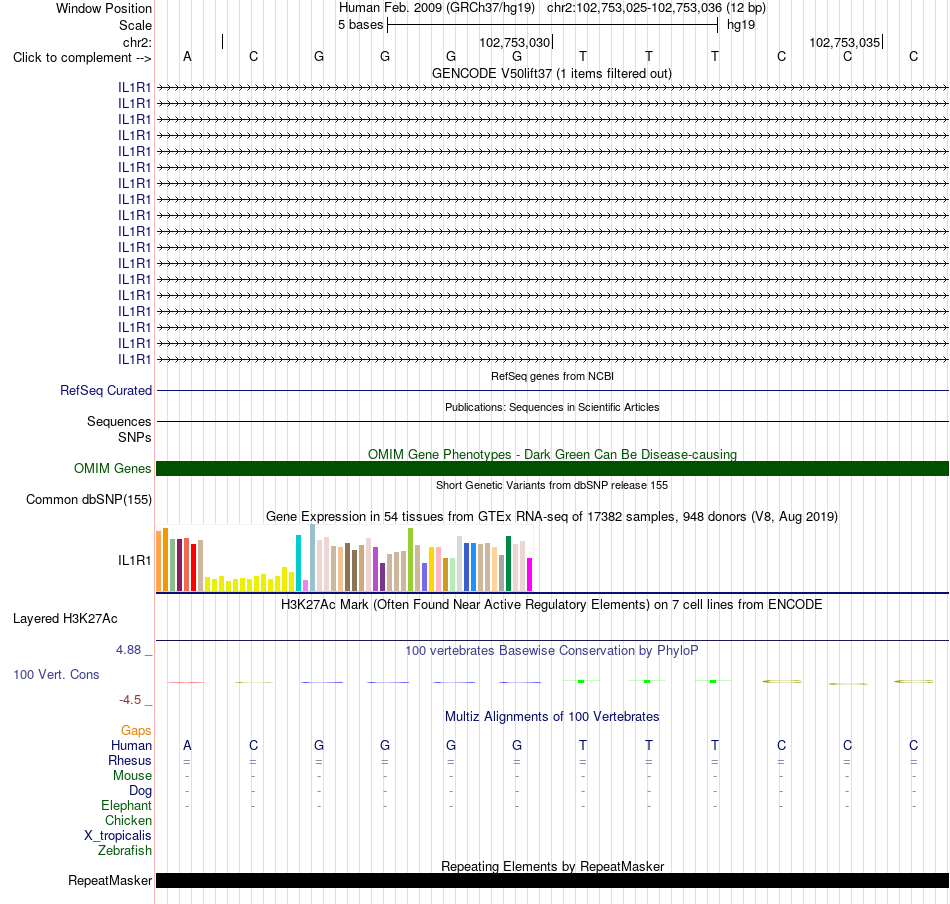950x904 pixels.
Task: Click the 'RepeatMasker' track label
Action: tap(110, 880)
